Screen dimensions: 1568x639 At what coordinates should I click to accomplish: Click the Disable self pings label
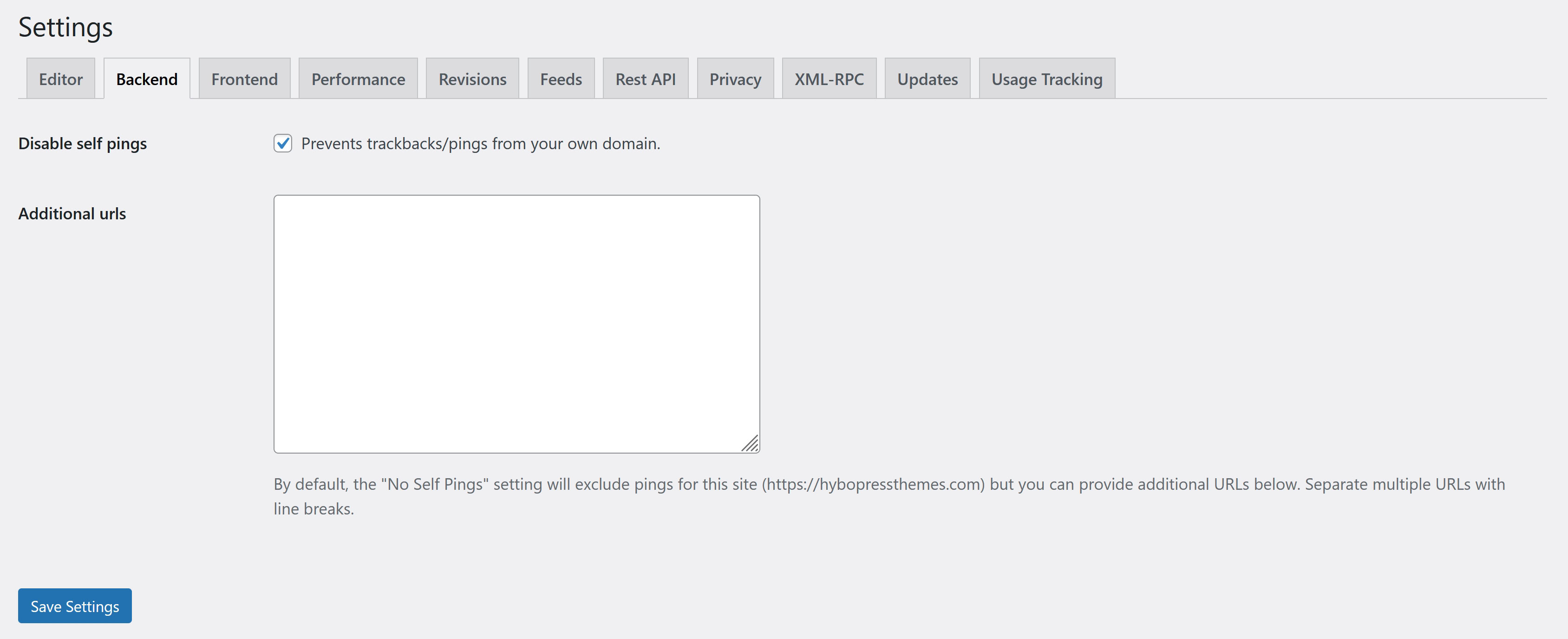coord(82,144)
